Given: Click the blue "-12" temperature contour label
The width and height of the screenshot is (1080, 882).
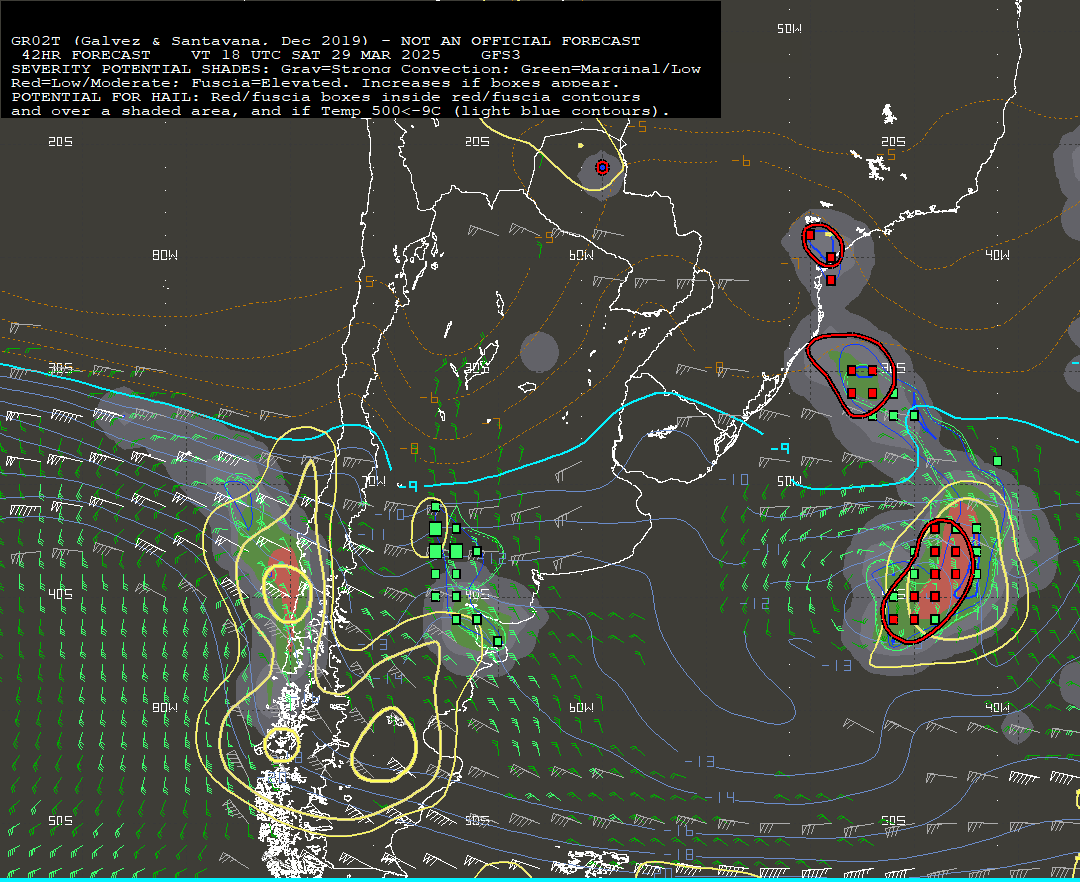Looking at the screenshot, I should (754, 604).
